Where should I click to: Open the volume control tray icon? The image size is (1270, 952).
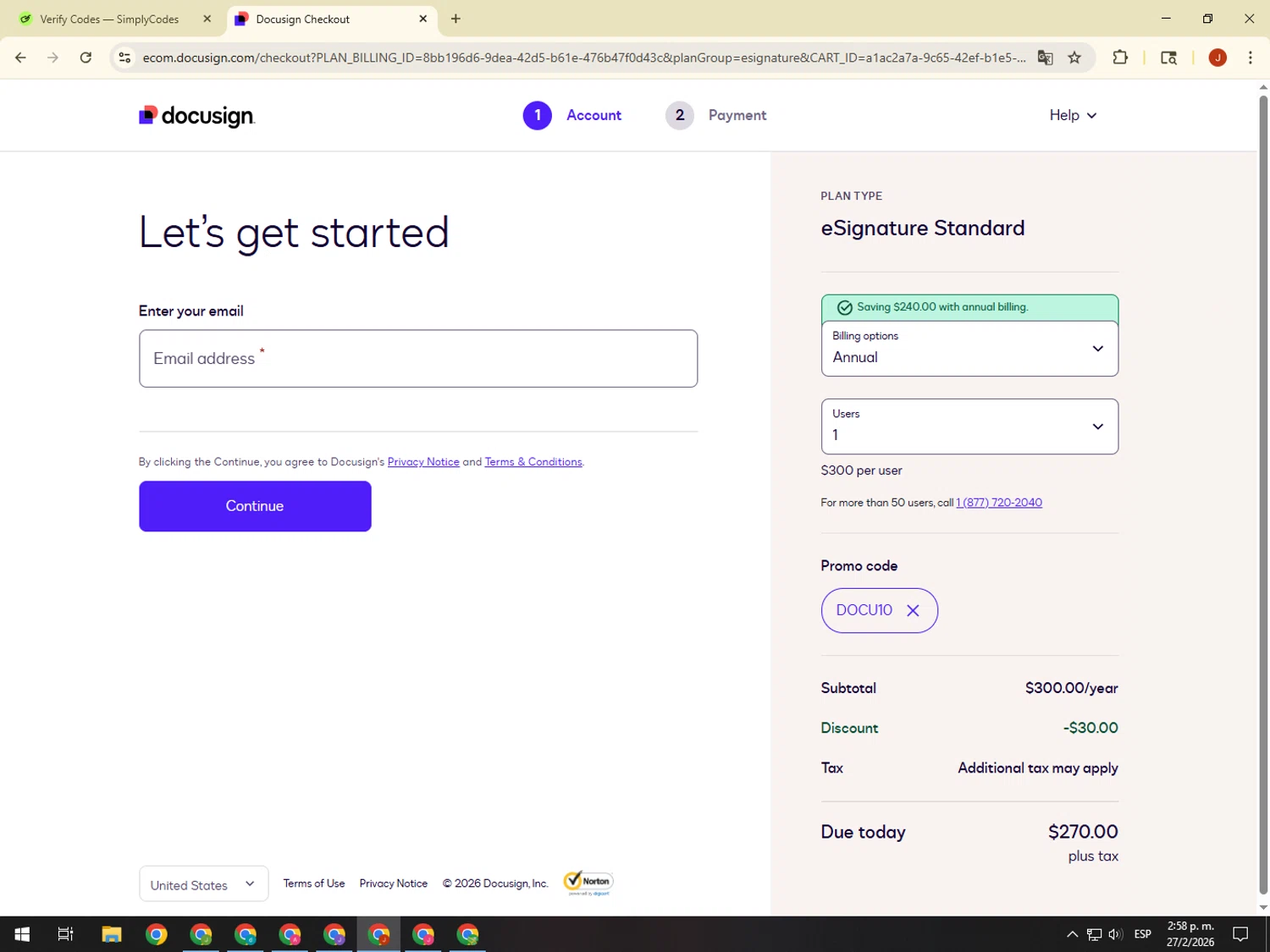(1115, 934)
